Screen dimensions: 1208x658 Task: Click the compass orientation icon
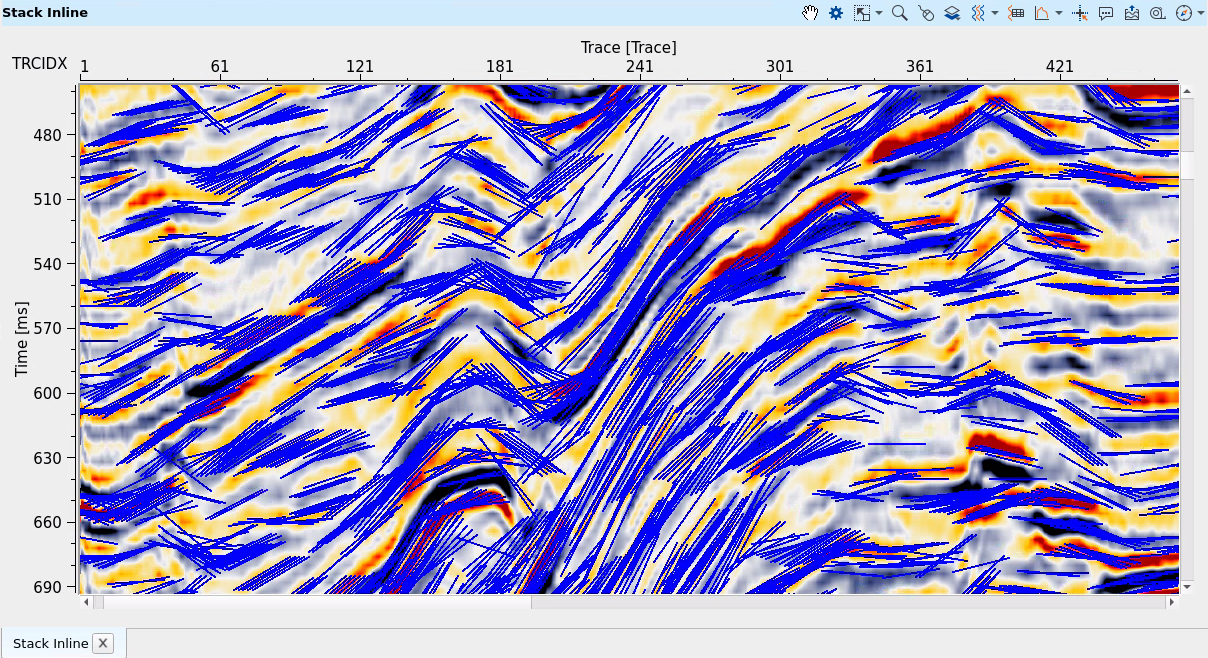point(1182,13)
